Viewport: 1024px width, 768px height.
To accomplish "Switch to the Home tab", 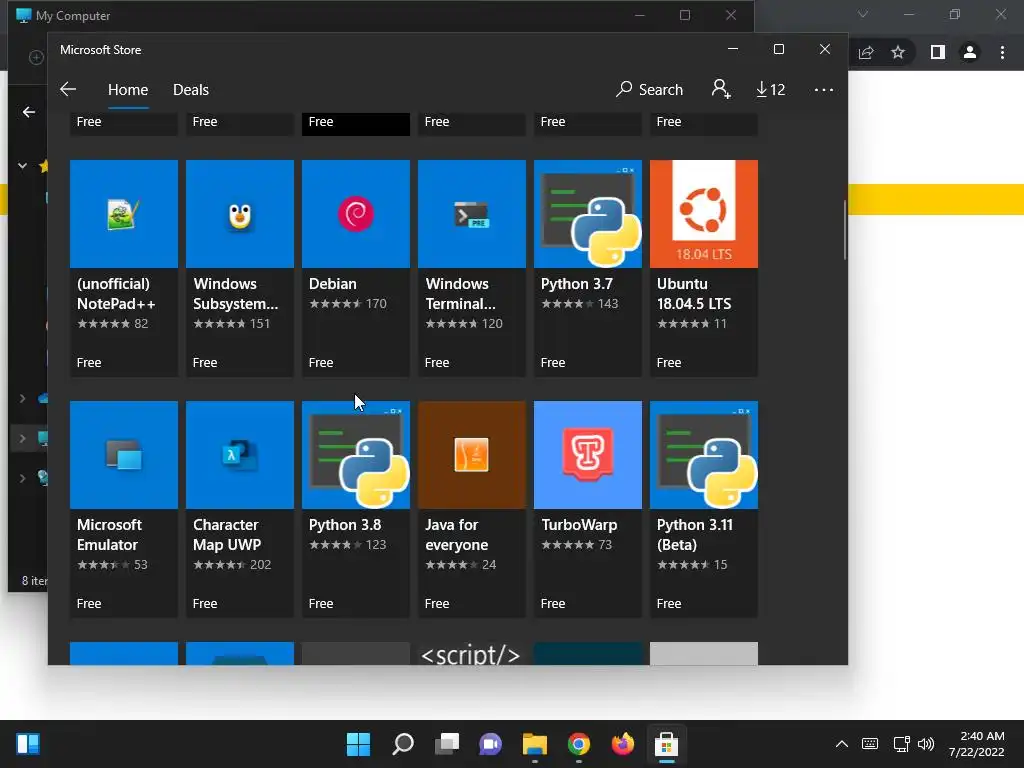I will coord(128,89).
